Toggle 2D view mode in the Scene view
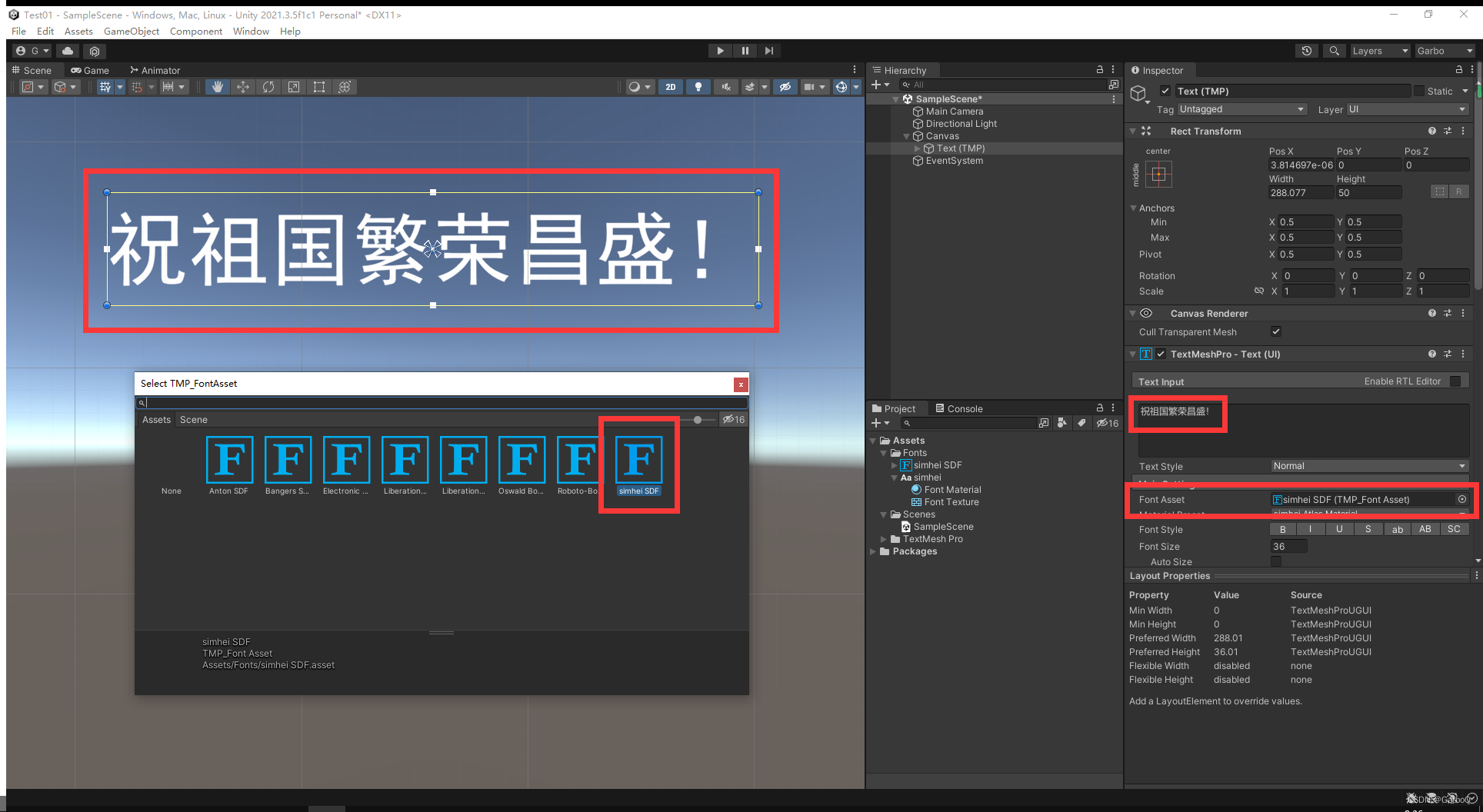Screen dimensions: 1483x812 (670, 86)
